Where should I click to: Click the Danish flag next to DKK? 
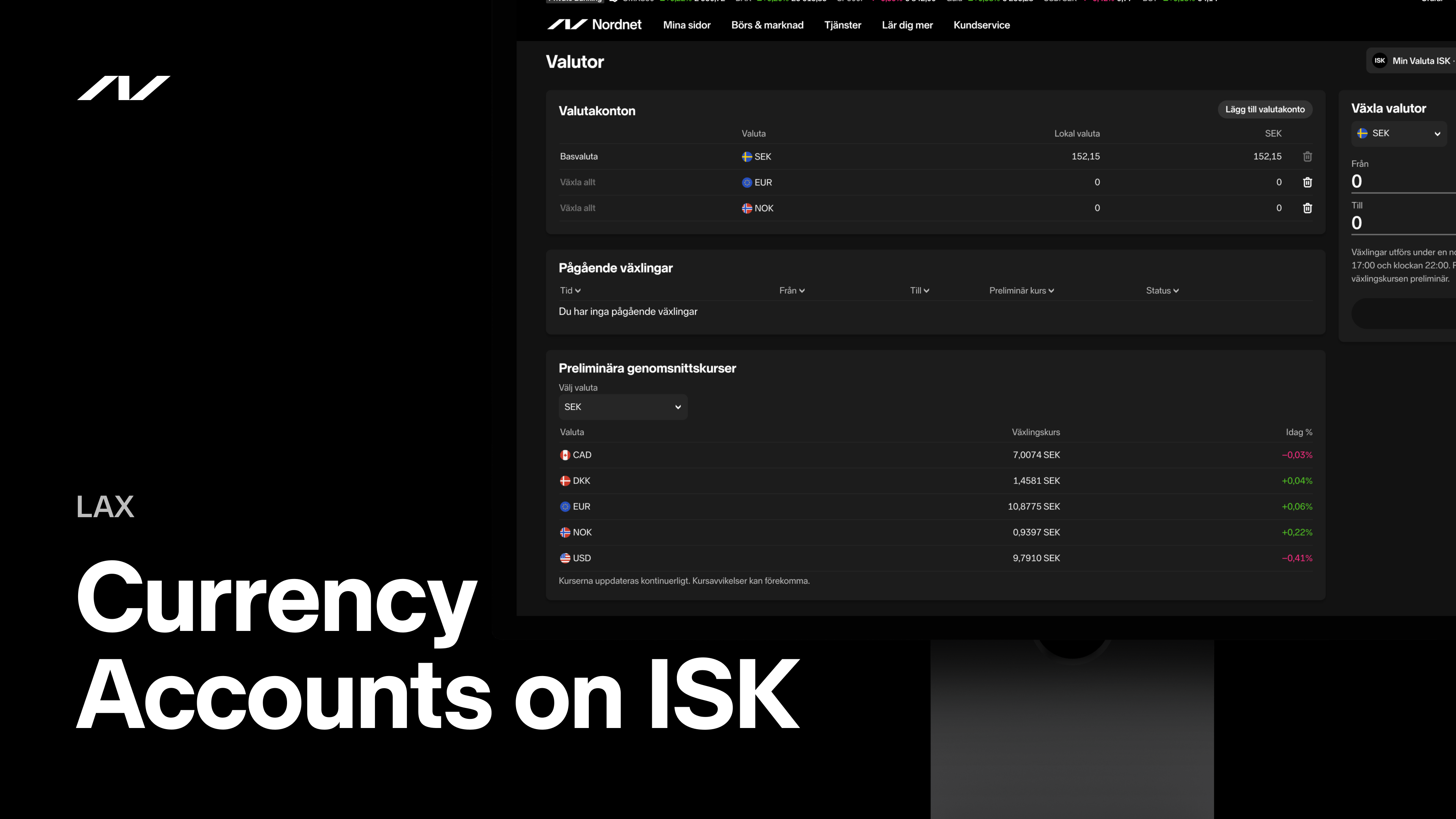coord(565,481)
